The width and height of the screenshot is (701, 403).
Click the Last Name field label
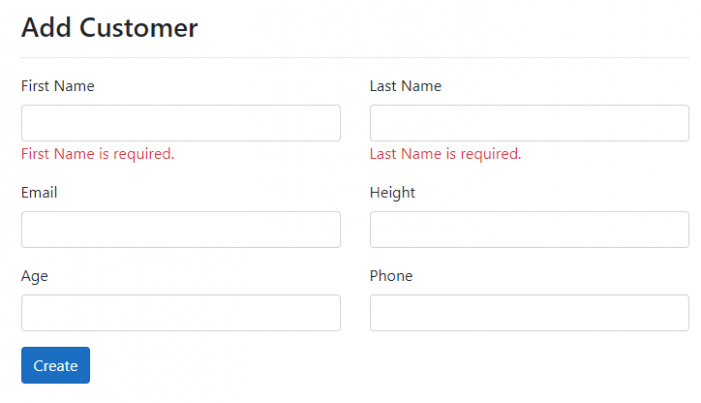click(405, 86)
